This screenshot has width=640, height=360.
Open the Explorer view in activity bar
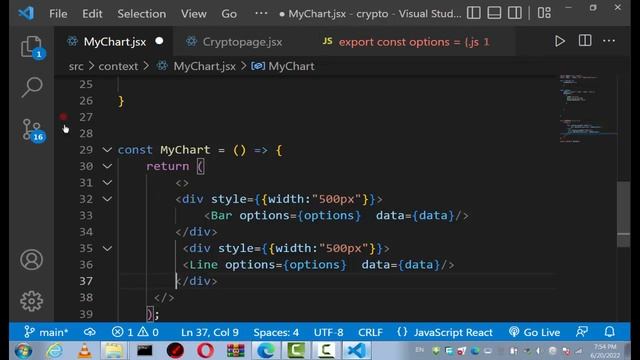32,47
